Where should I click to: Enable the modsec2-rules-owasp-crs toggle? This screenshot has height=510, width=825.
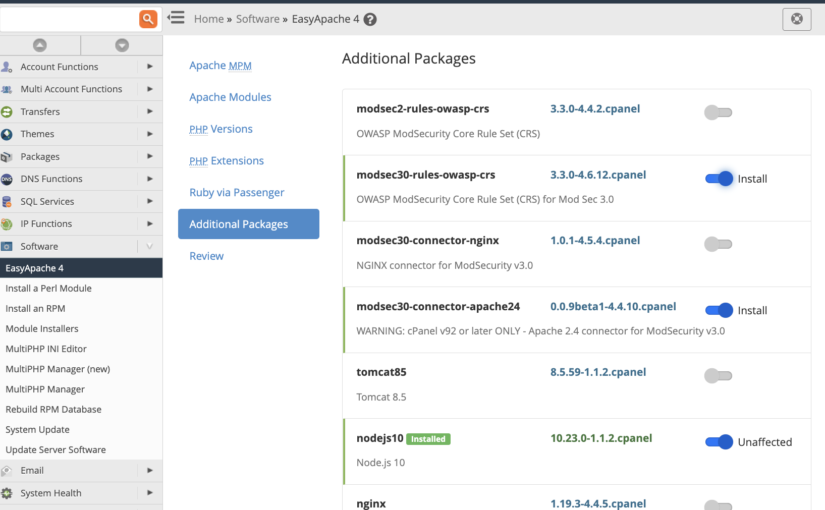[718, 112]
